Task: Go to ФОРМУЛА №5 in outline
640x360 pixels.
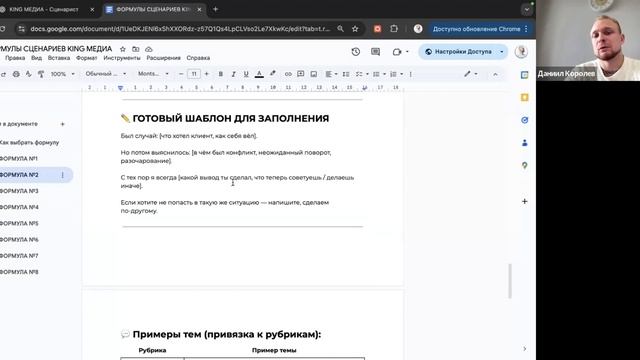Action: tap(19, 223)
